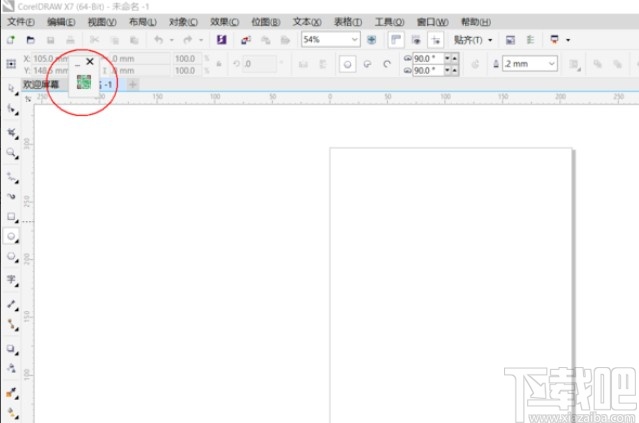
Task: Click the Print icon
Action: tap(71, 40)
